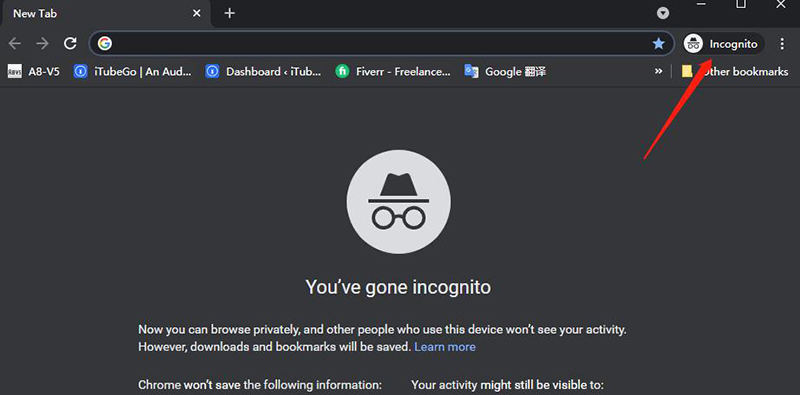Go forward with the right arrow icon

pyautogui.click(x=42, y=44)
